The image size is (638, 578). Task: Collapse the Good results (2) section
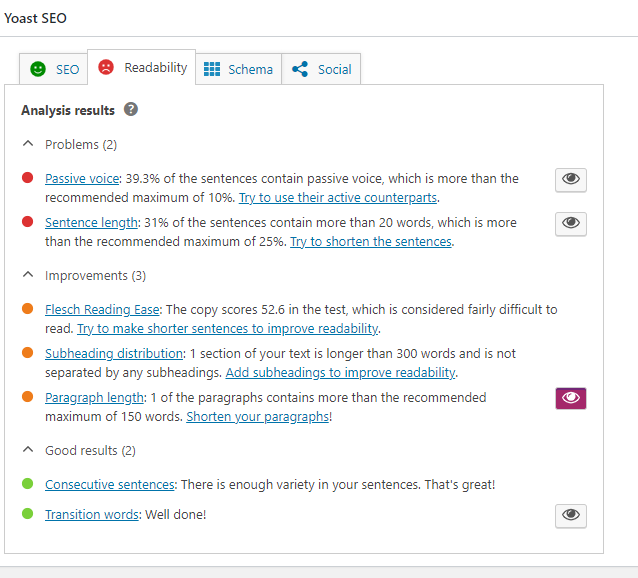[79, 450]
